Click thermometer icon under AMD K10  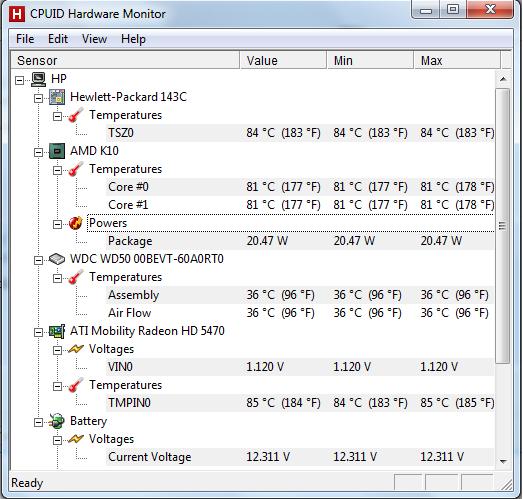point(76,169)
